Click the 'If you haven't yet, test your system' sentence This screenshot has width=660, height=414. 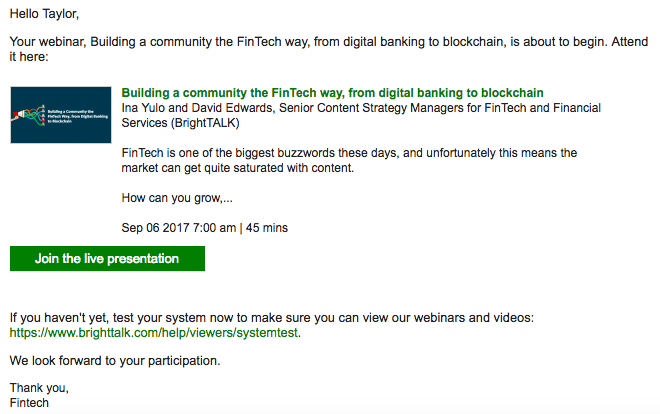(x=271, y=318)
